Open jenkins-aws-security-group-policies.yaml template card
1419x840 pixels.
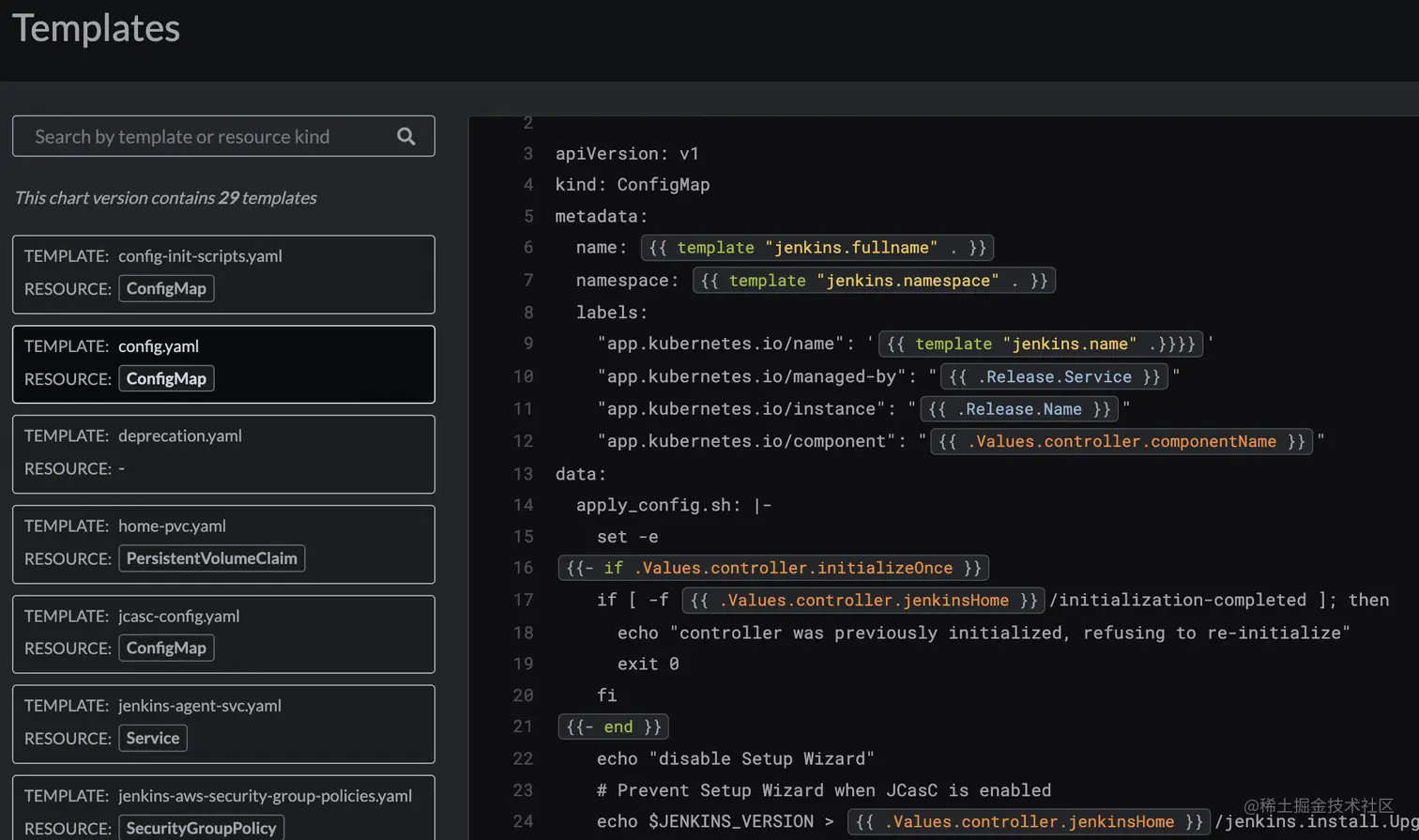pos(223,809)
